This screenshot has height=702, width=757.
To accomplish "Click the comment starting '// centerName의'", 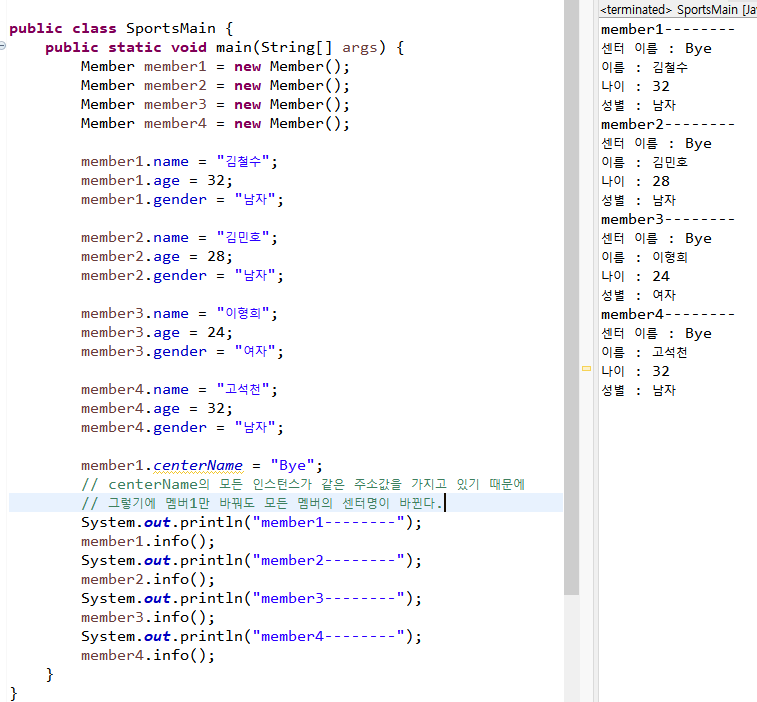I will (x=303, y=484).
